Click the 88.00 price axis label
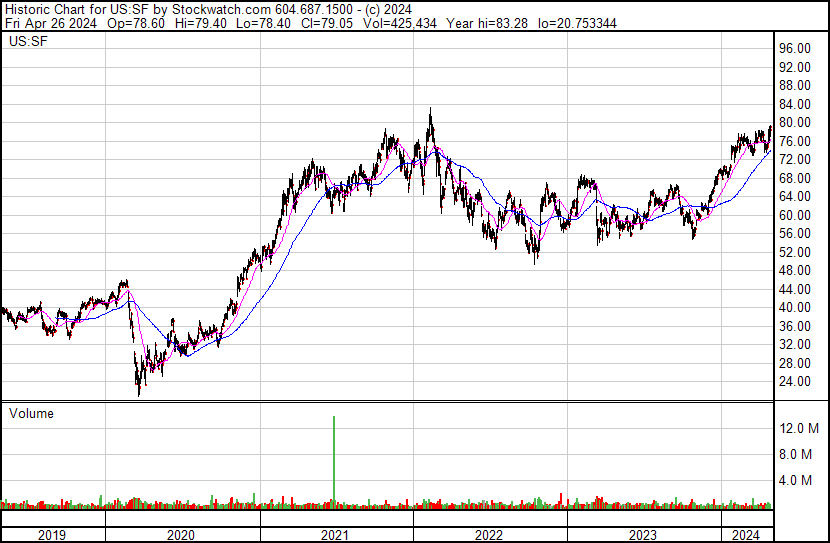Viewport: 830px width, 543px height. [795, 86]
